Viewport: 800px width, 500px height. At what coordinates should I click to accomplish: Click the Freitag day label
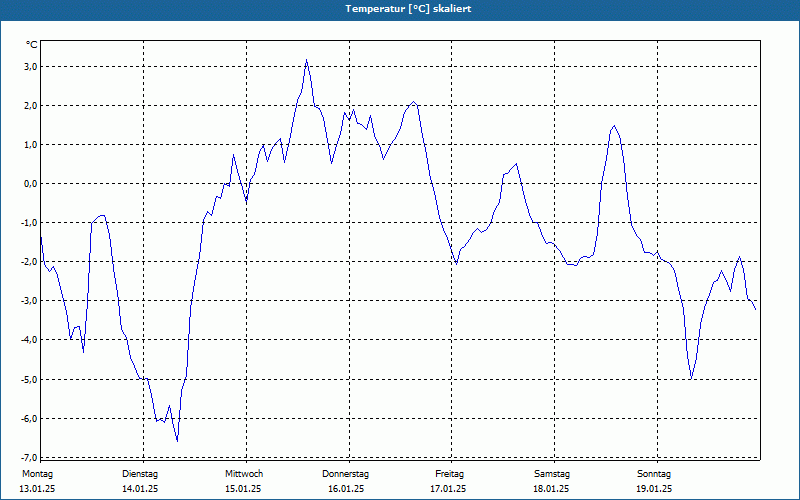click(x=449, y=474)
